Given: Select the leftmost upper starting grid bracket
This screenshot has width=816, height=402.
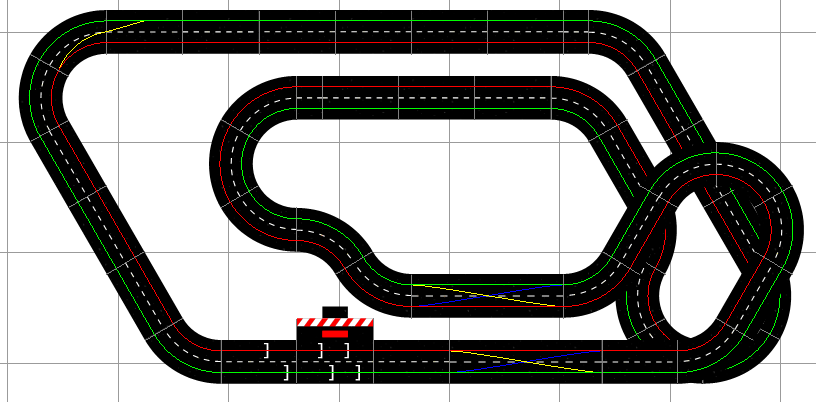Looking at the screenshot, I should [267, 350].
